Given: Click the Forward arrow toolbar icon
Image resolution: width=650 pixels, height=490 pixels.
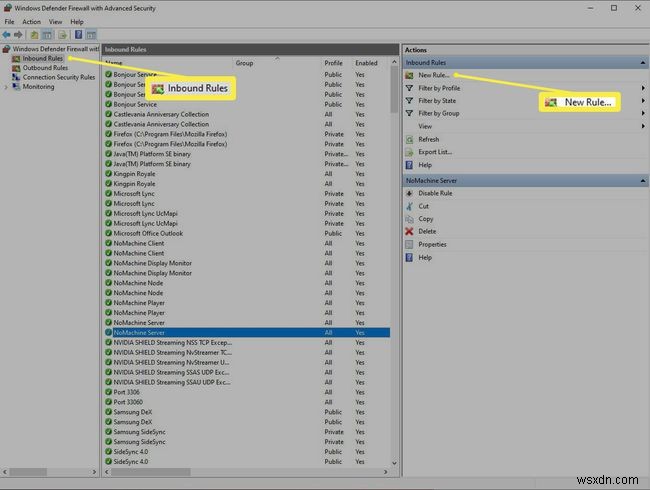Looking at the screenshot, I should 18,35.
